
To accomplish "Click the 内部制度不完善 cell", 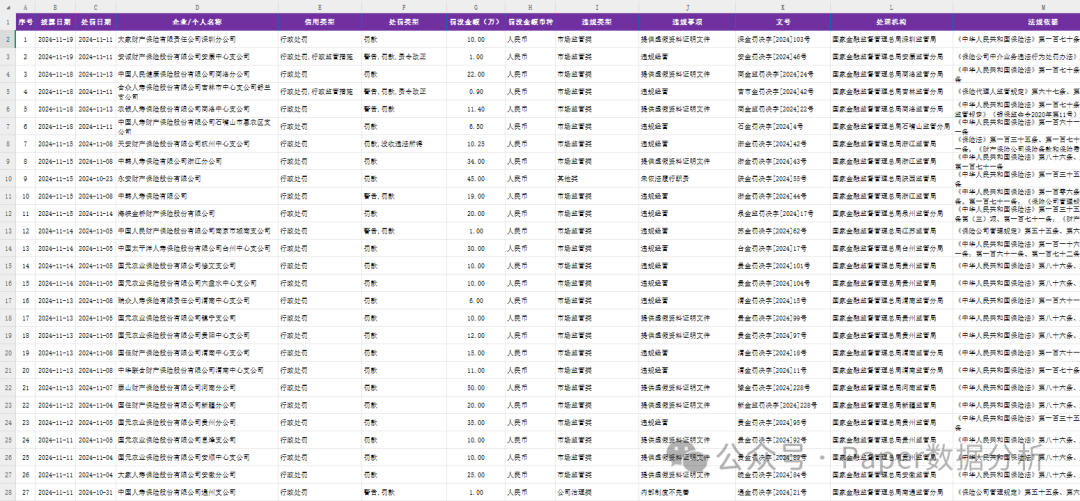I will point(687,492).
